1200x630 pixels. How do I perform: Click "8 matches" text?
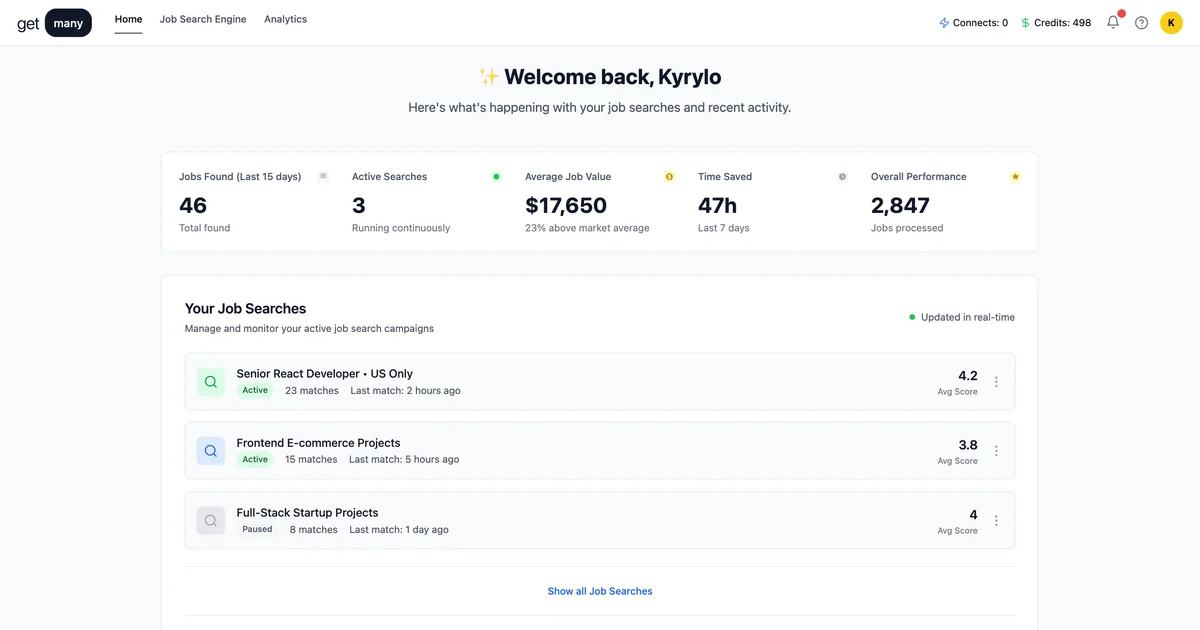314,529
